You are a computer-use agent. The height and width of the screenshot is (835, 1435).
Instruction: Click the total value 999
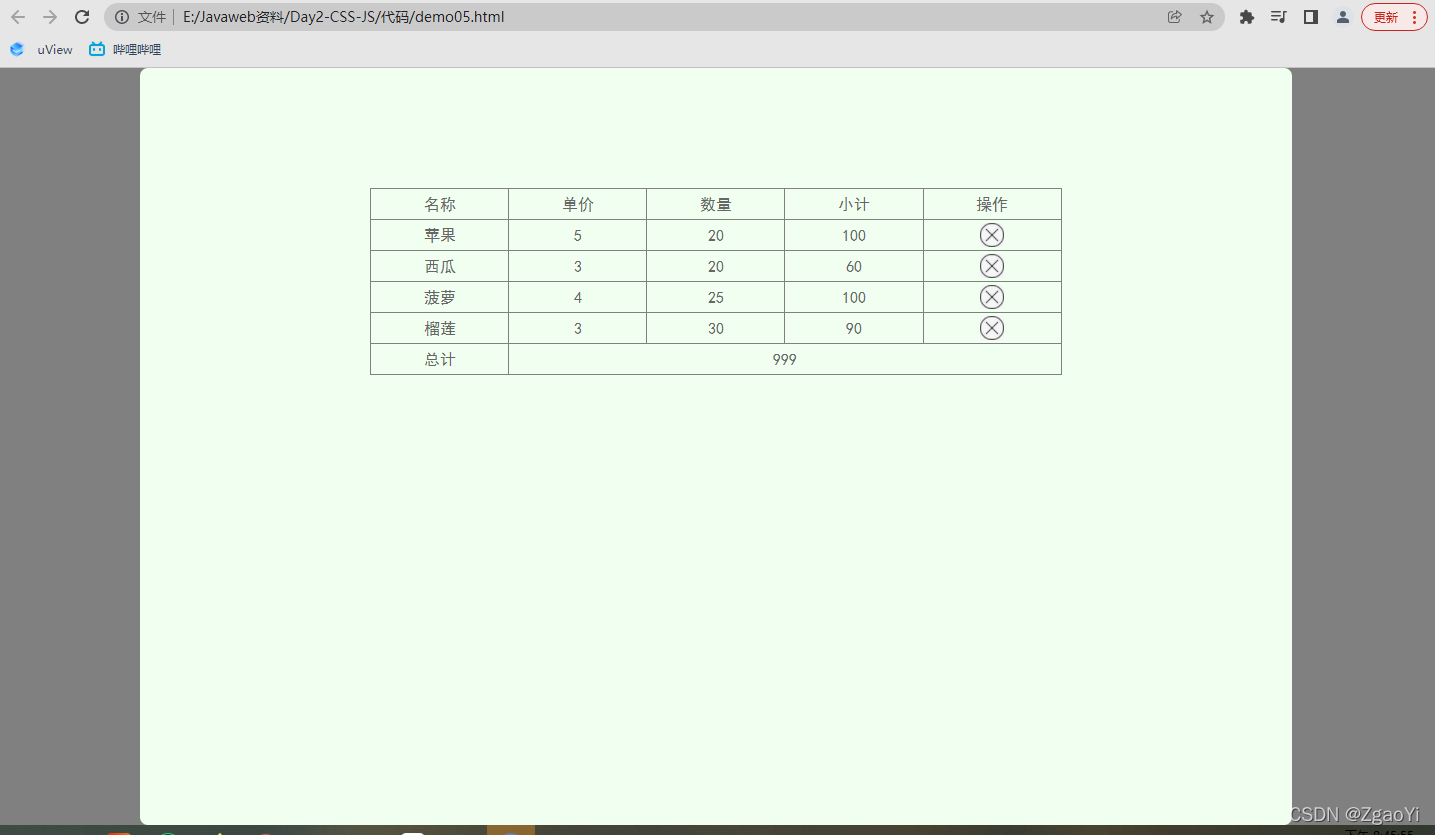pos(785,359)
